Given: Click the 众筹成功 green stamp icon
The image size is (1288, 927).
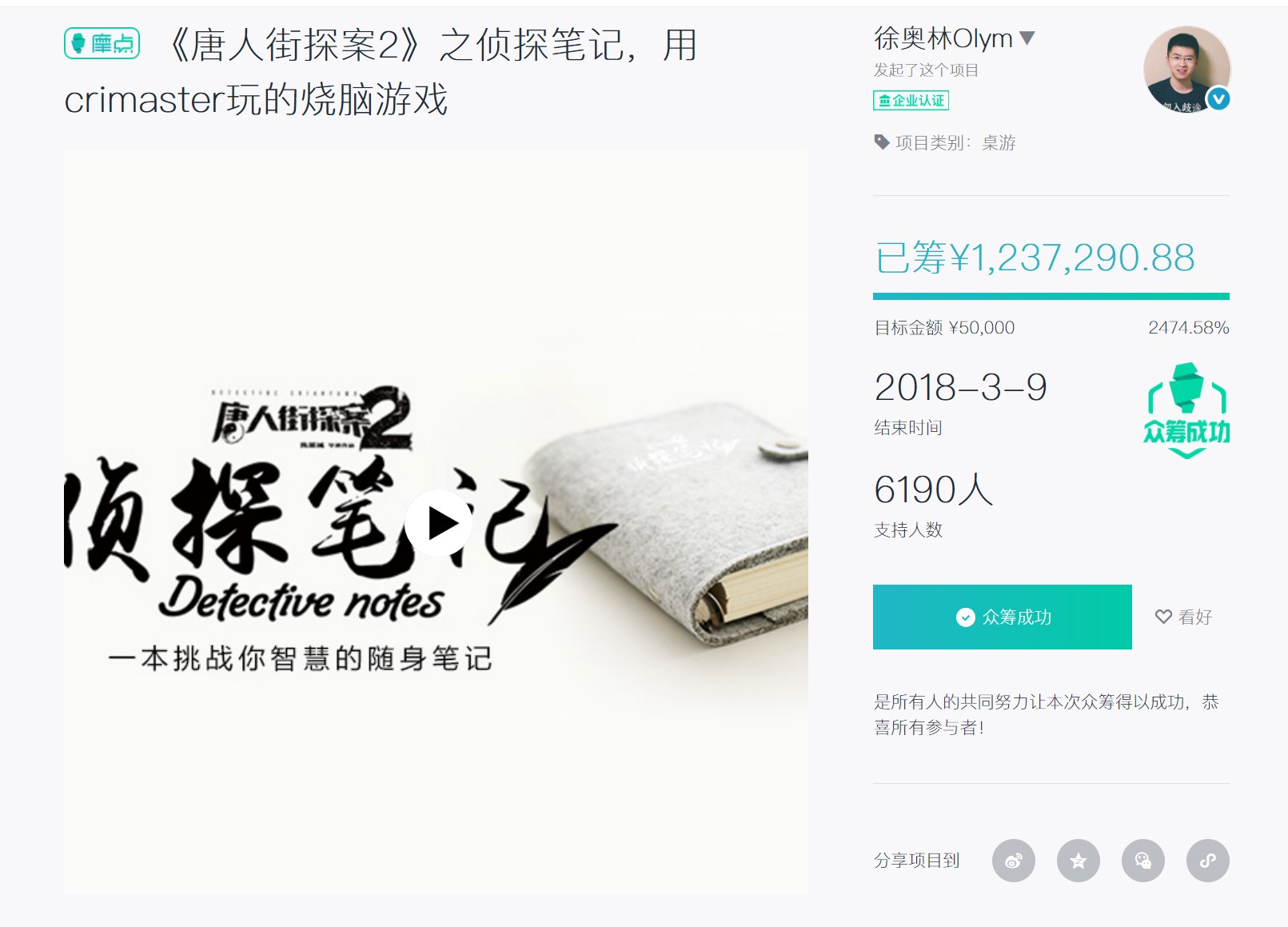Looking at the screenshot, I should pos(1186,411).
